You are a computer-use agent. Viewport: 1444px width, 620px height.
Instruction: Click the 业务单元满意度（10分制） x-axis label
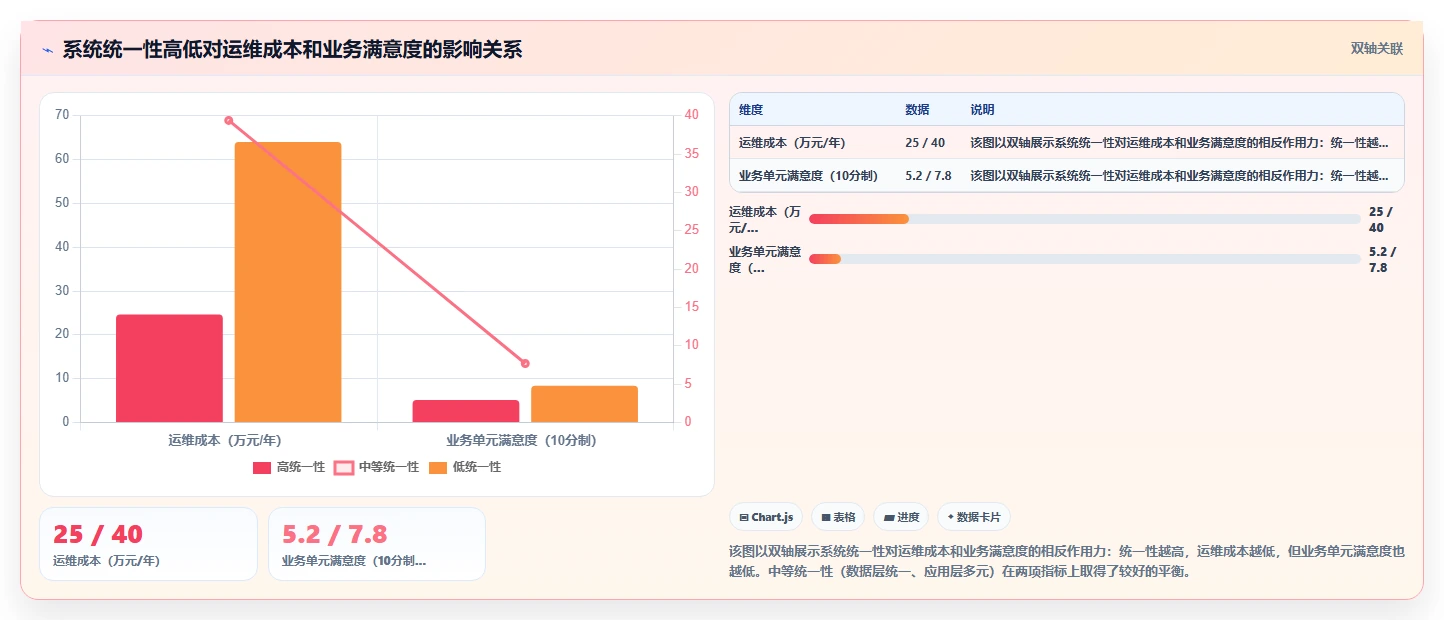pyautogui.click(x=521, y=440)
